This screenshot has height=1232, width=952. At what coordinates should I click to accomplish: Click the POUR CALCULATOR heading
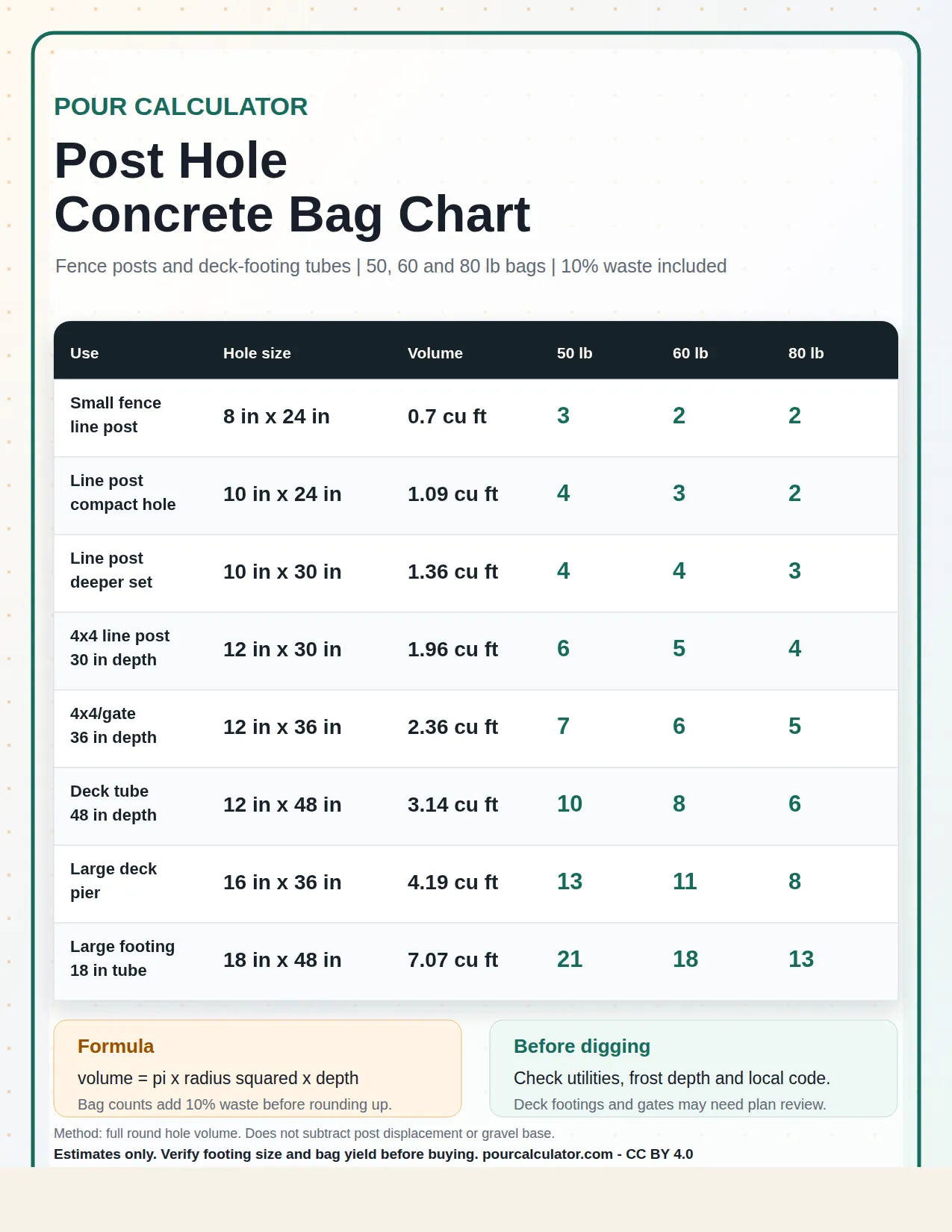181,107
